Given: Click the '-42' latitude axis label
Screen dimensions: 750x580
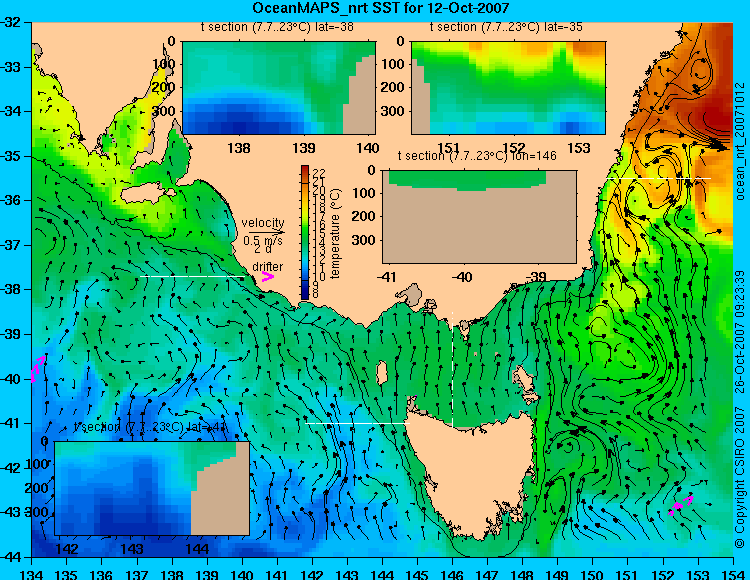Looking at the screenshot, I should coord(11,468).
